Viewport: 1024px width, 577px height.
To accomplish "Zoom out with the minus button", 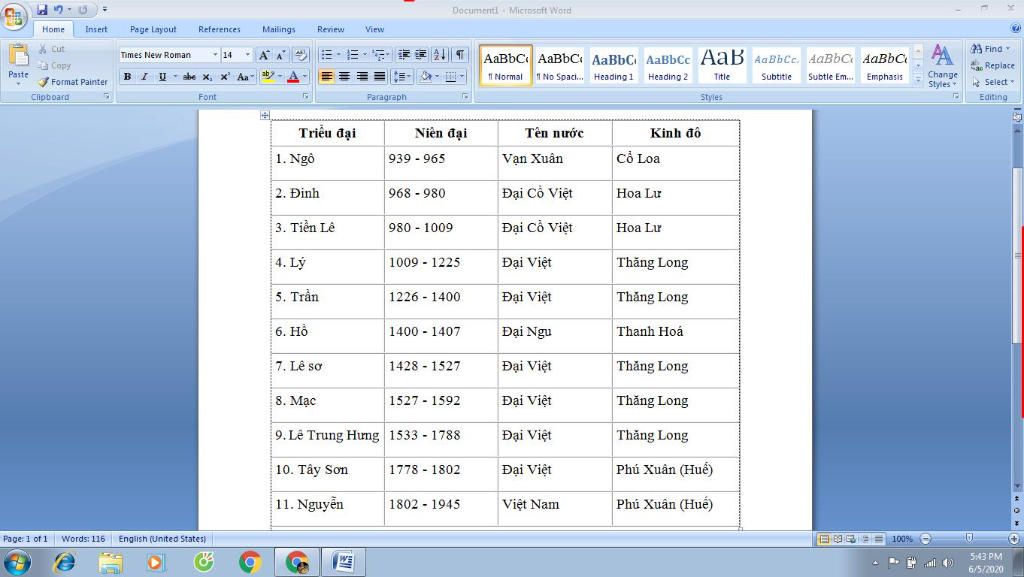I will point(925,539).
